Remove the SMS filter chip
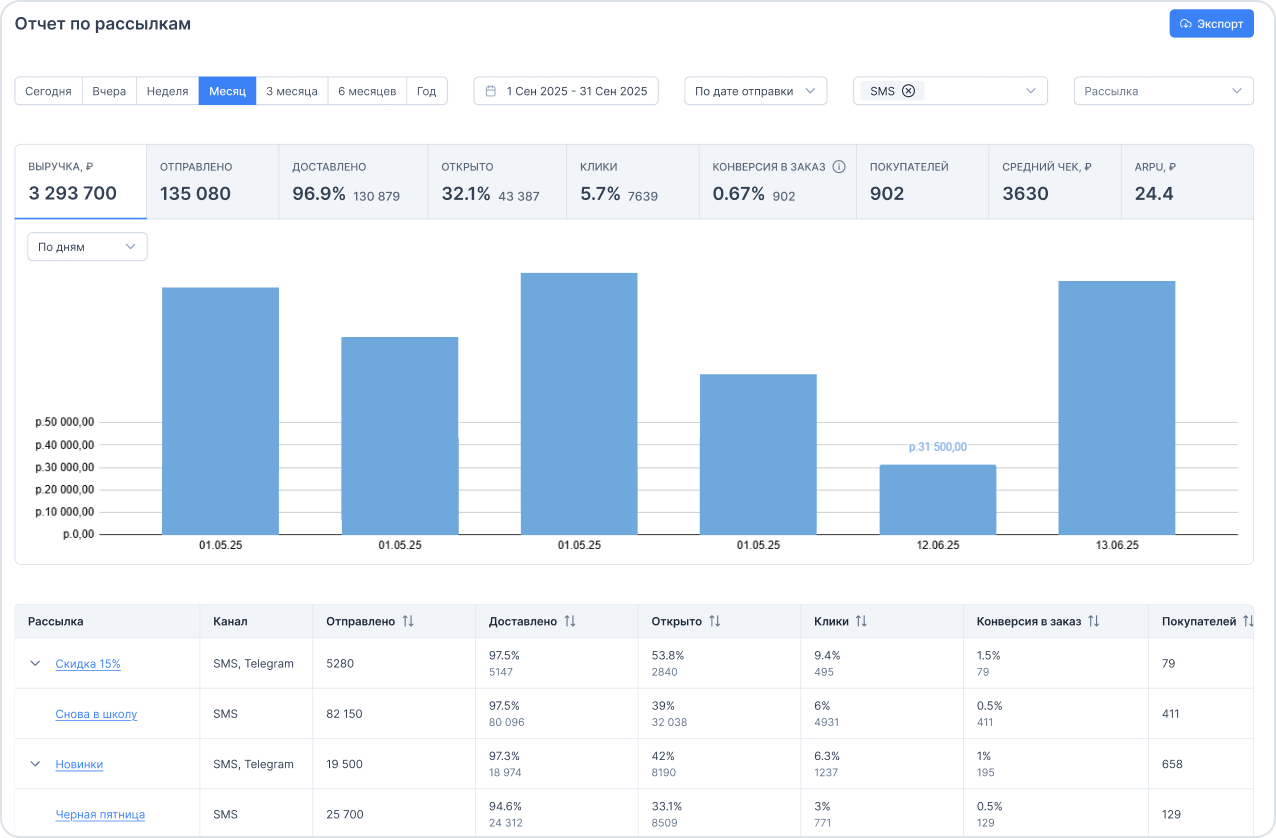1276x838 pixels. (x=908, y=91)
